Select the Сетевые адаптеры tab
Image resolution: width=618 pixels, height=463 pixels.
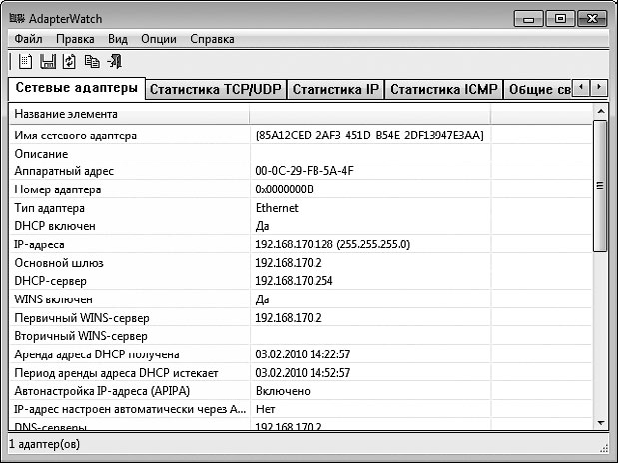pyautogui.click(x=77, y=88)
